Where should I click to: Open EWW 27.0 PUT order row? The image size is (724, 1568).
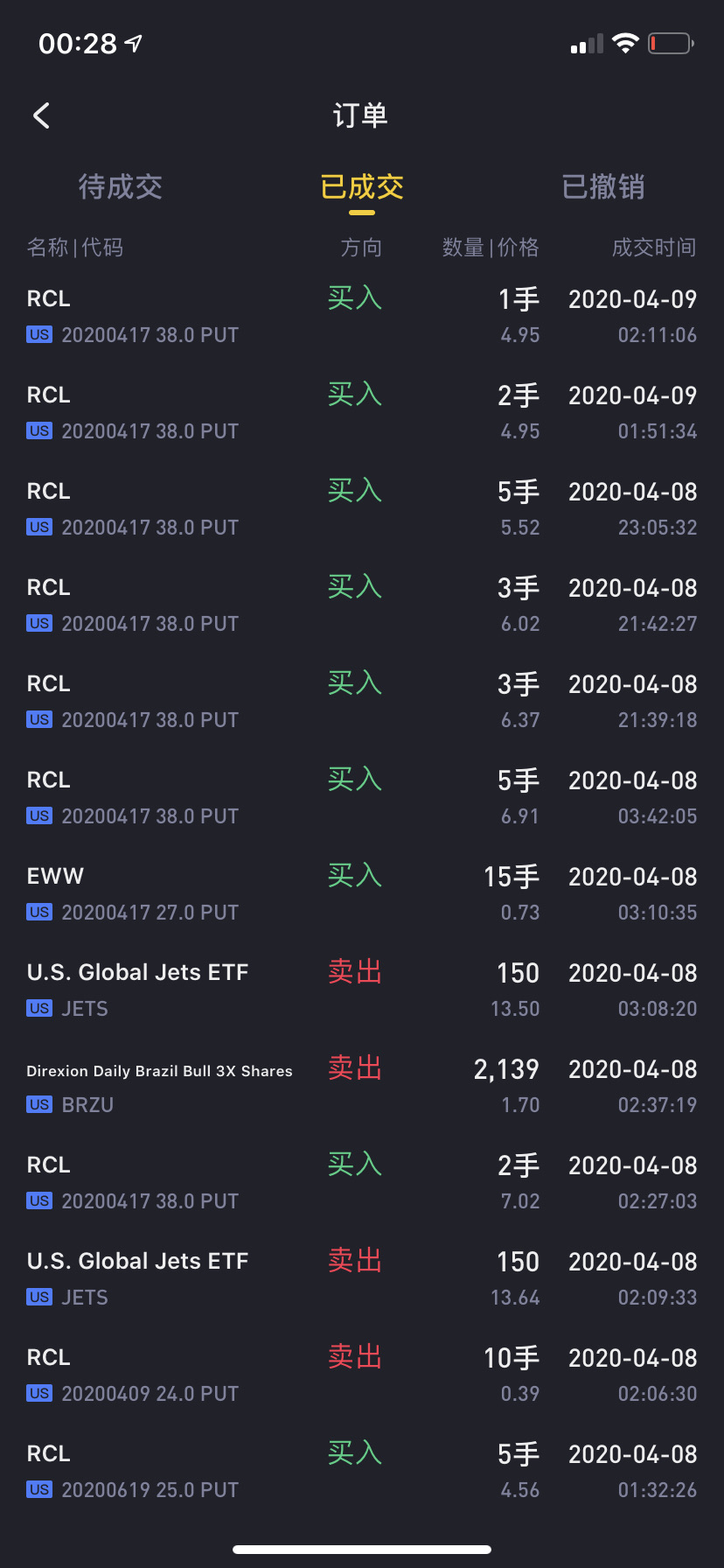362,893
